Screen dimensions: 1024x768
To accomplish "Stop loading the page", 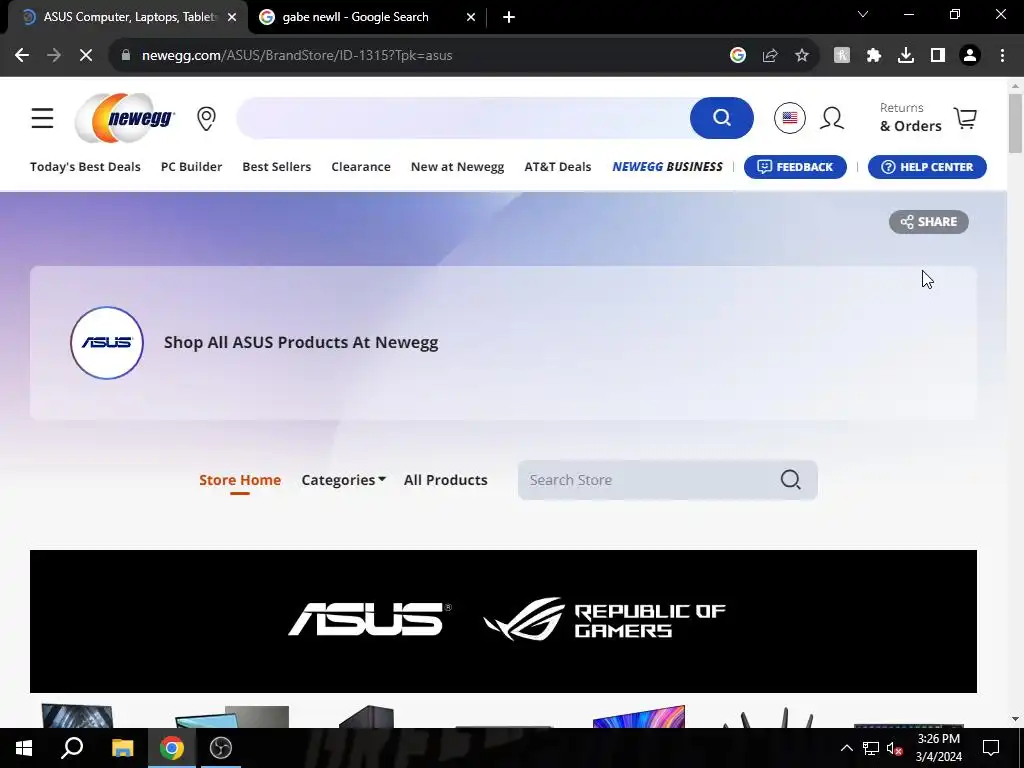I will click(86, 56).
